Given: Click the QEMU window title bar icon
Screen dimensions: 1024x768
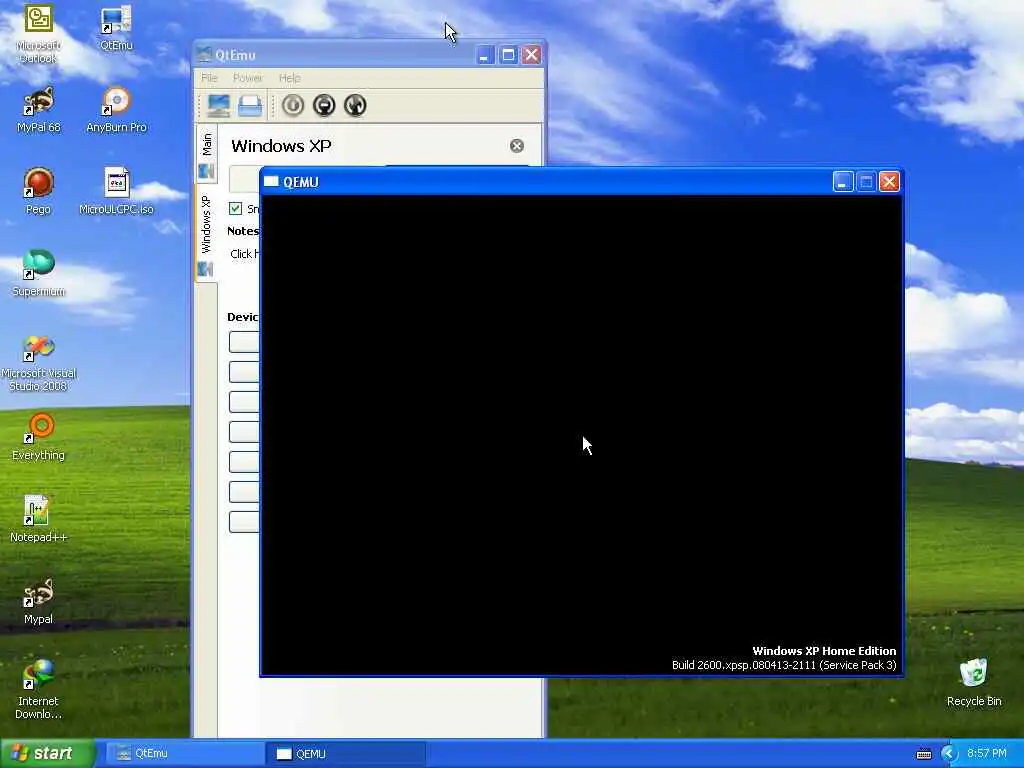Looking at the screenshot, I should coord(271,182).
